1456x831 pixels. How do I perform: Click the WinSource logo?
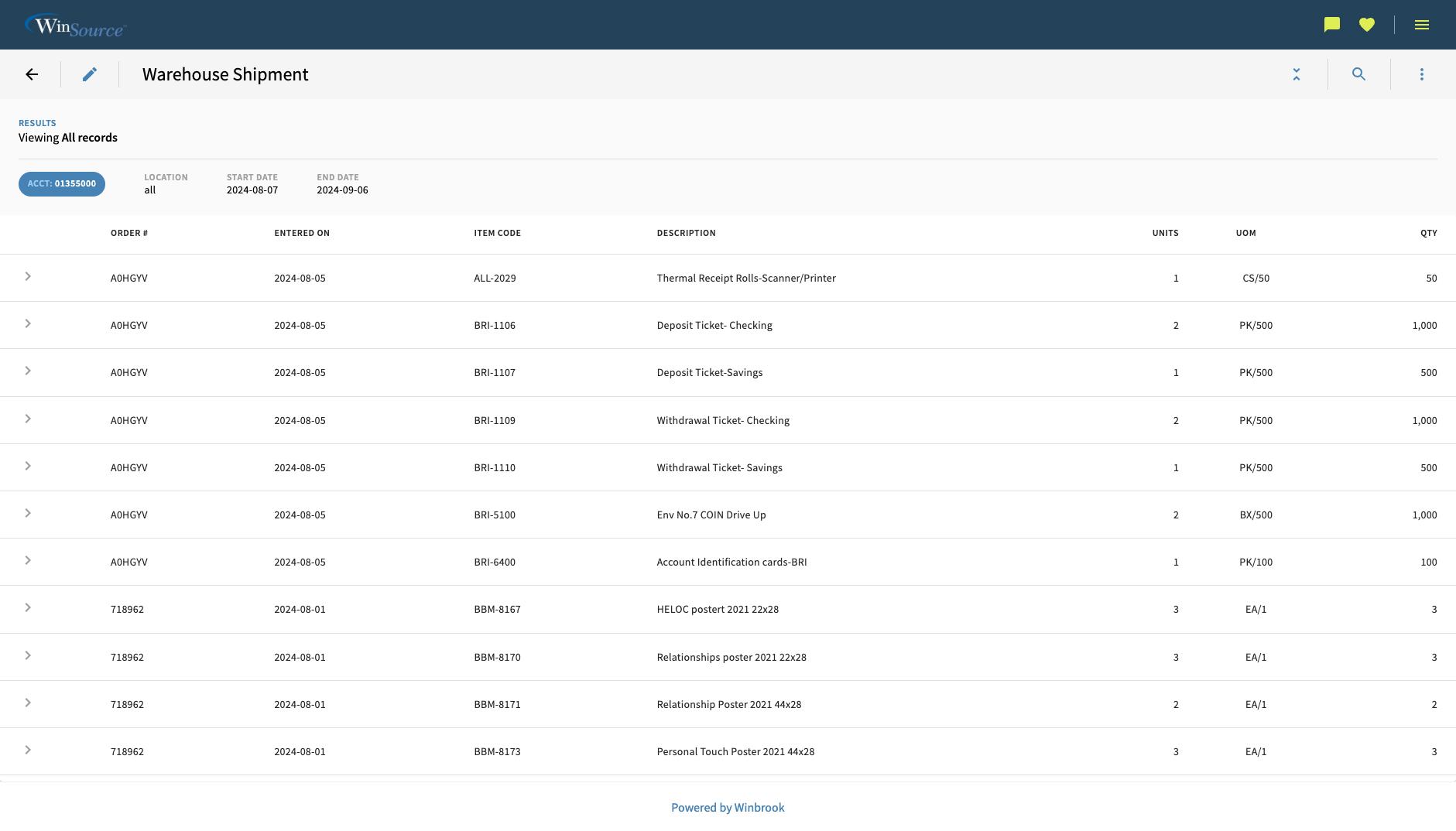point(75,24)
